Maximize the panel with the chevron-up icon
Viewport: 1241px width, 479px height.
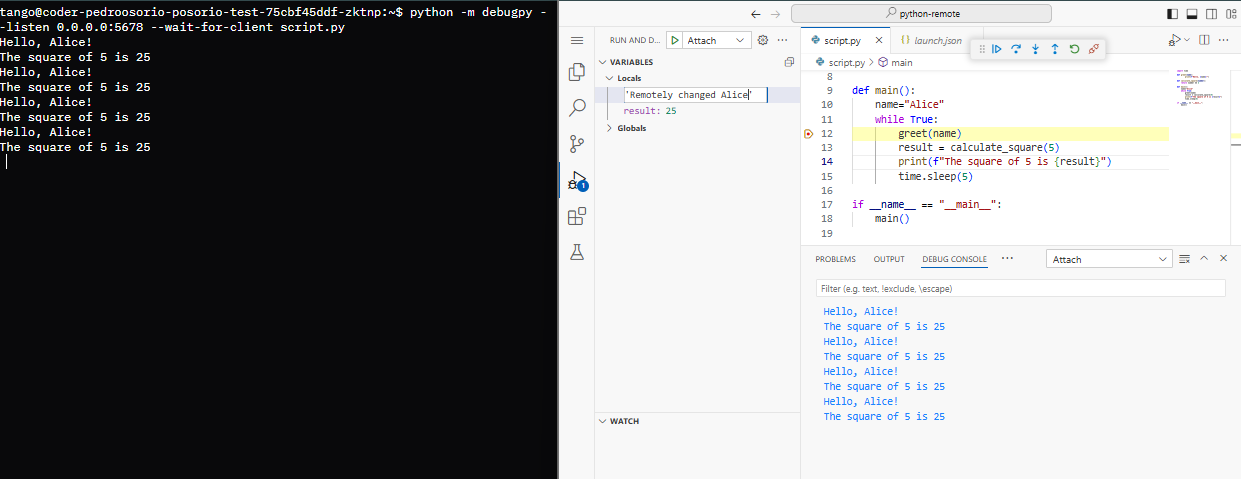coord(1204,259)
